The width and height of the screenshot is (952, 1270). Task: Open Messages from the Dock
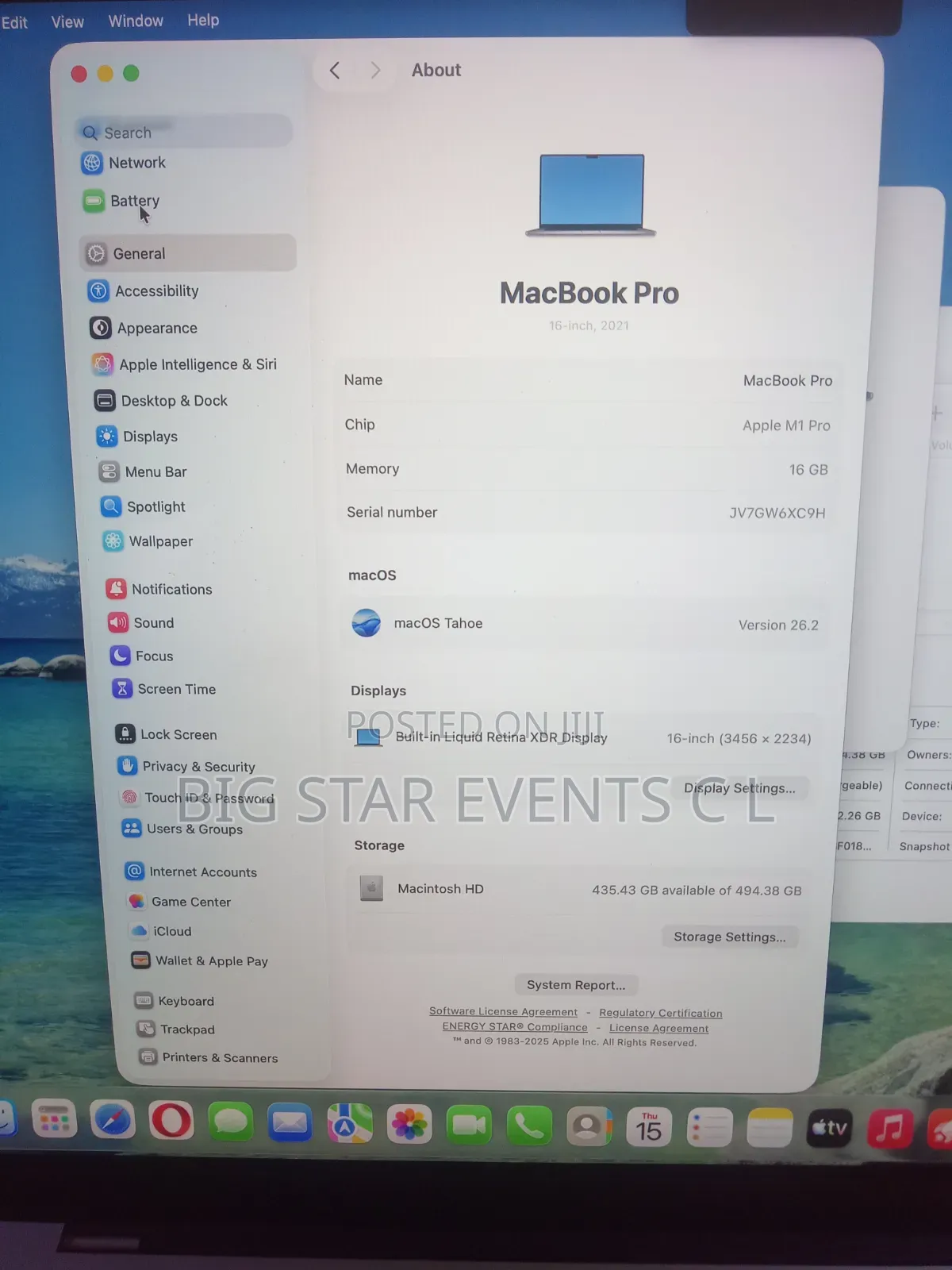(230, 1123)
